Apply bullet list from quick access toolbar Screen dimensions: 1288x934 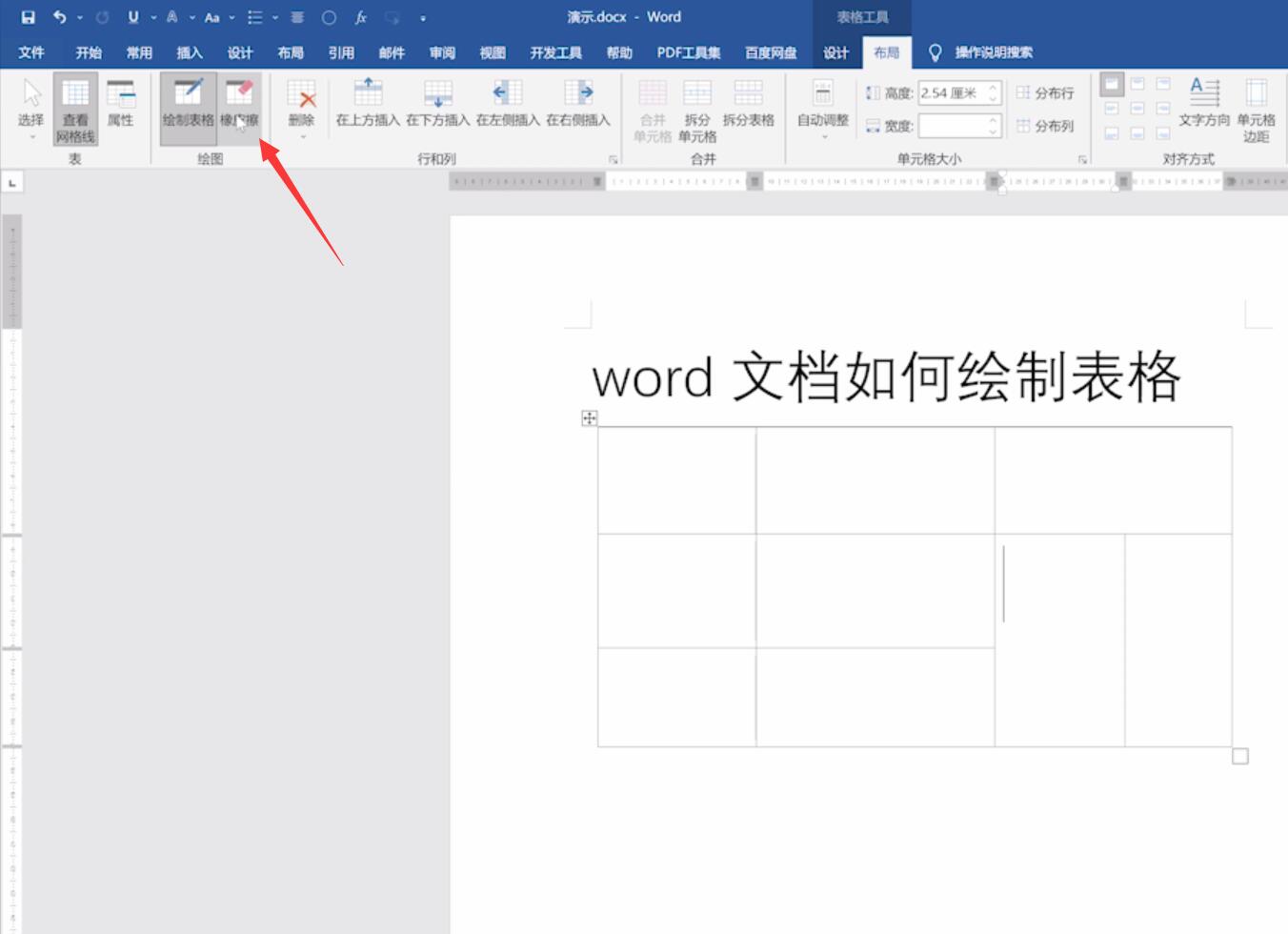[x=254, y=17]
